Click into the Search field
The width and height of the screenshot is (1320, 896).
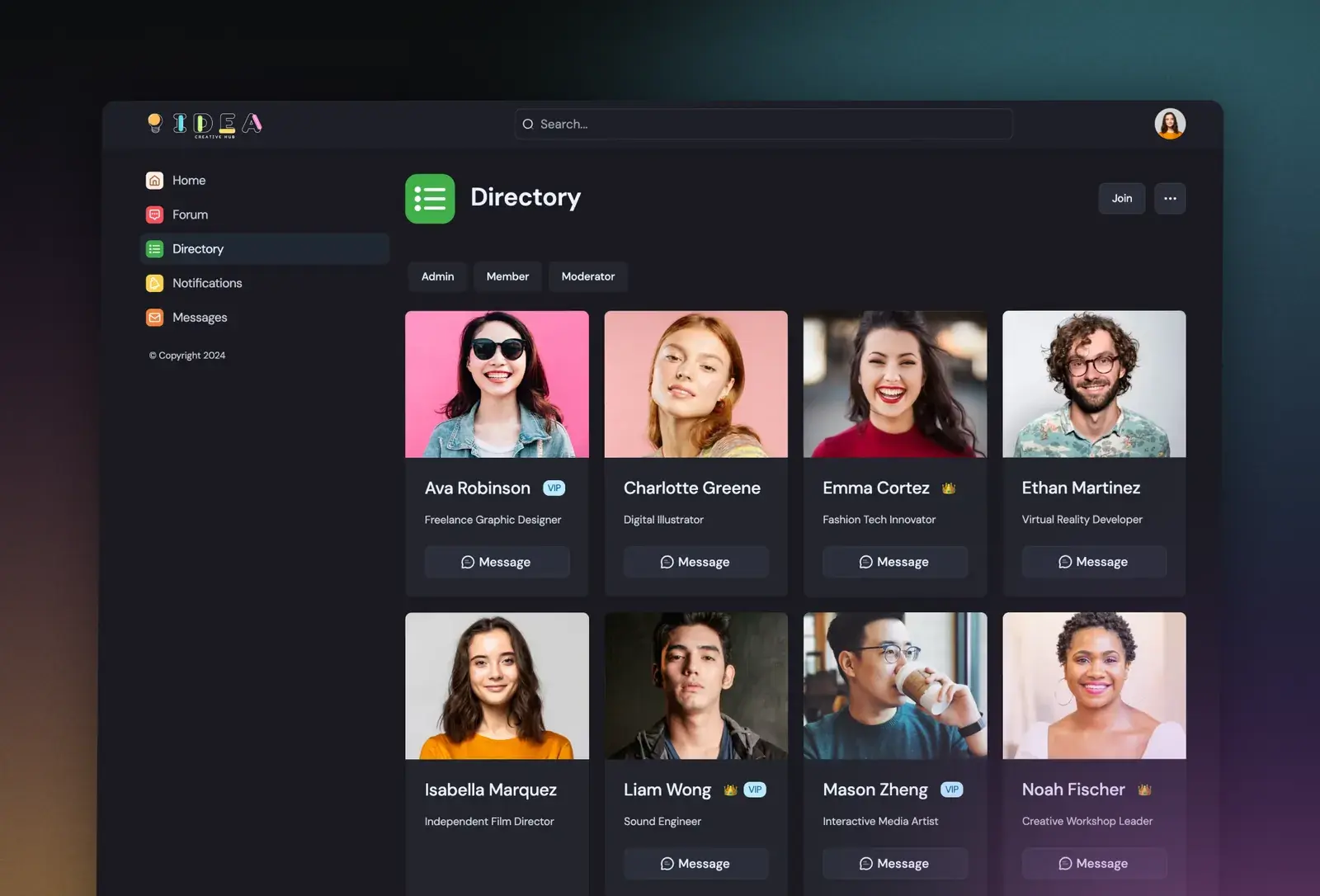(x=764, y=124)
